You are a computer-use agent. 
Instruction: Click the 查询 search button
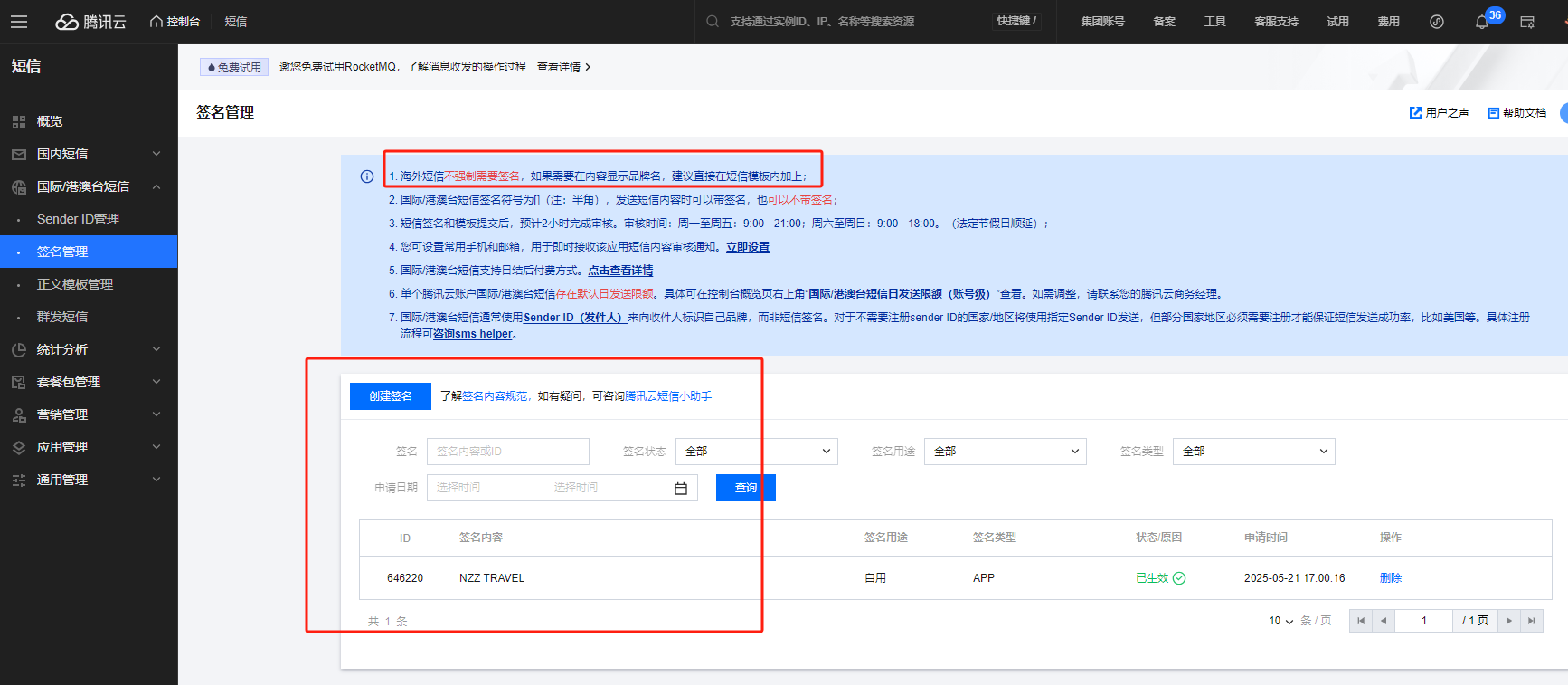(745, 488)
